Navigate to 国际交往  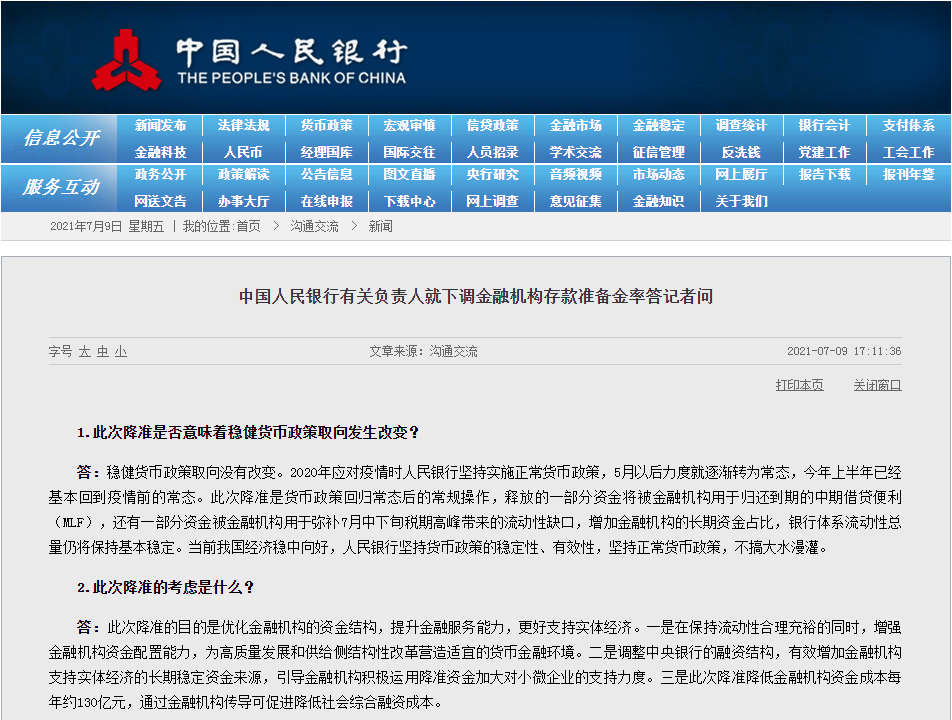(x=409, y=152)
